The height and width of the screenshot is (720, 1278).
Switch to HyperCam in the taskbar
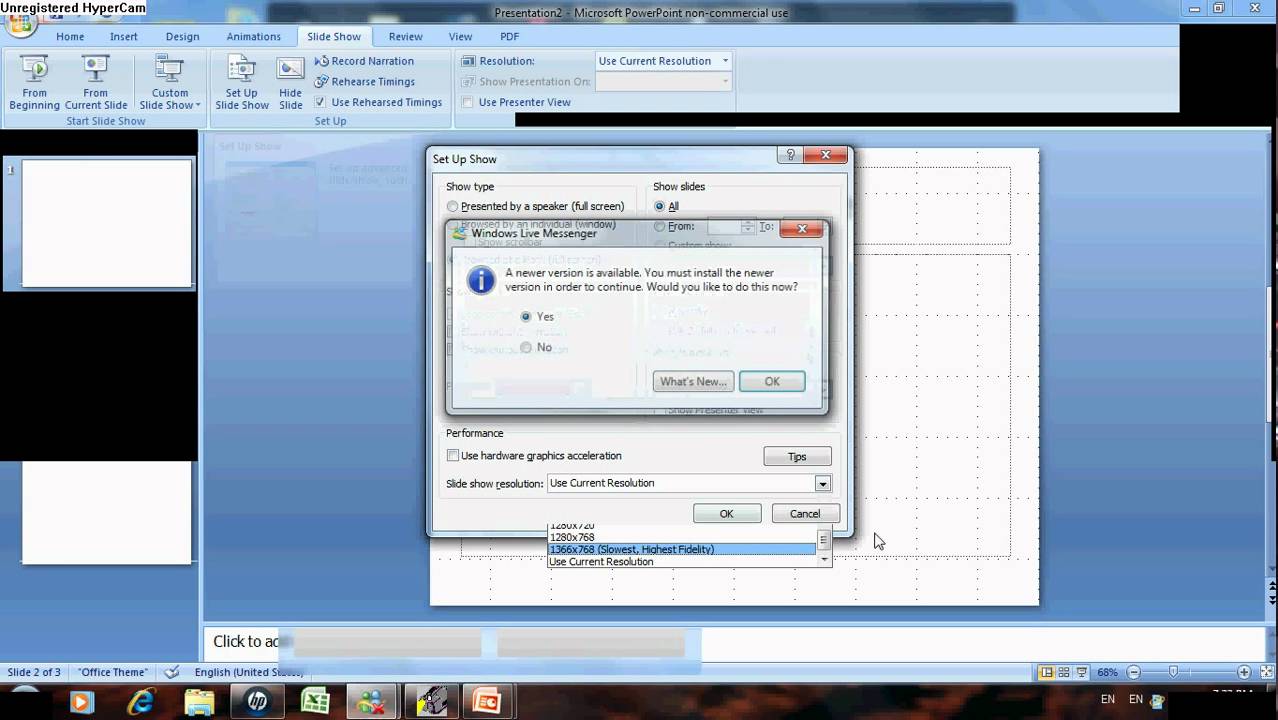[431, 702]
